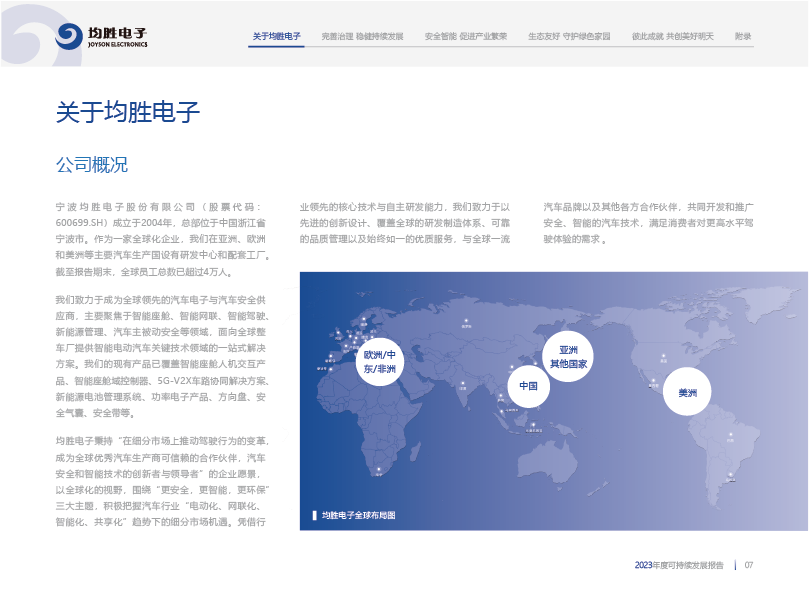Switch to 完善治理 稳健持续发展 section
This screenshot has width=809, height=596.
[362, 36]
